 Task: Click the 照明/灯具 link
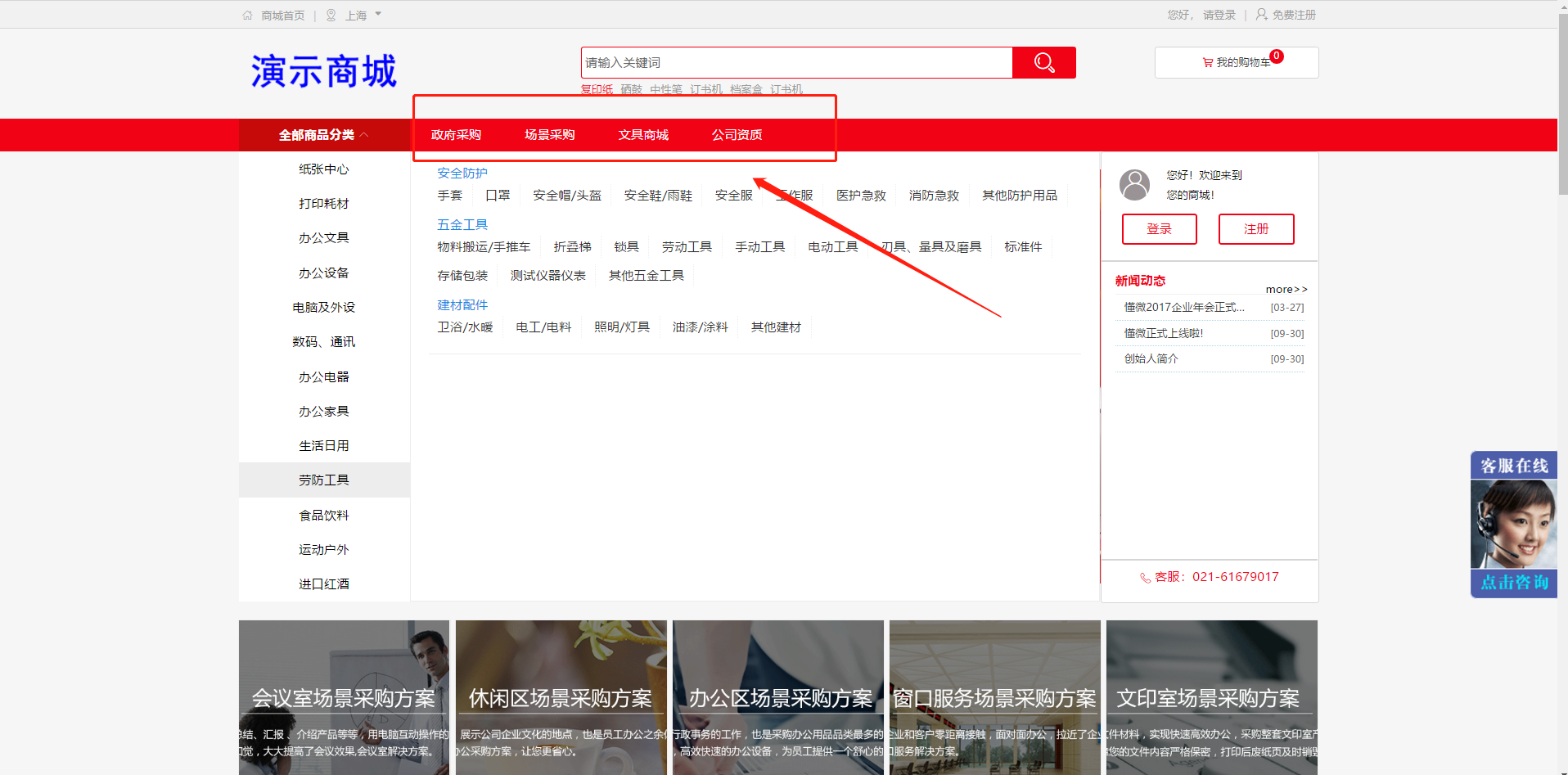622,327
